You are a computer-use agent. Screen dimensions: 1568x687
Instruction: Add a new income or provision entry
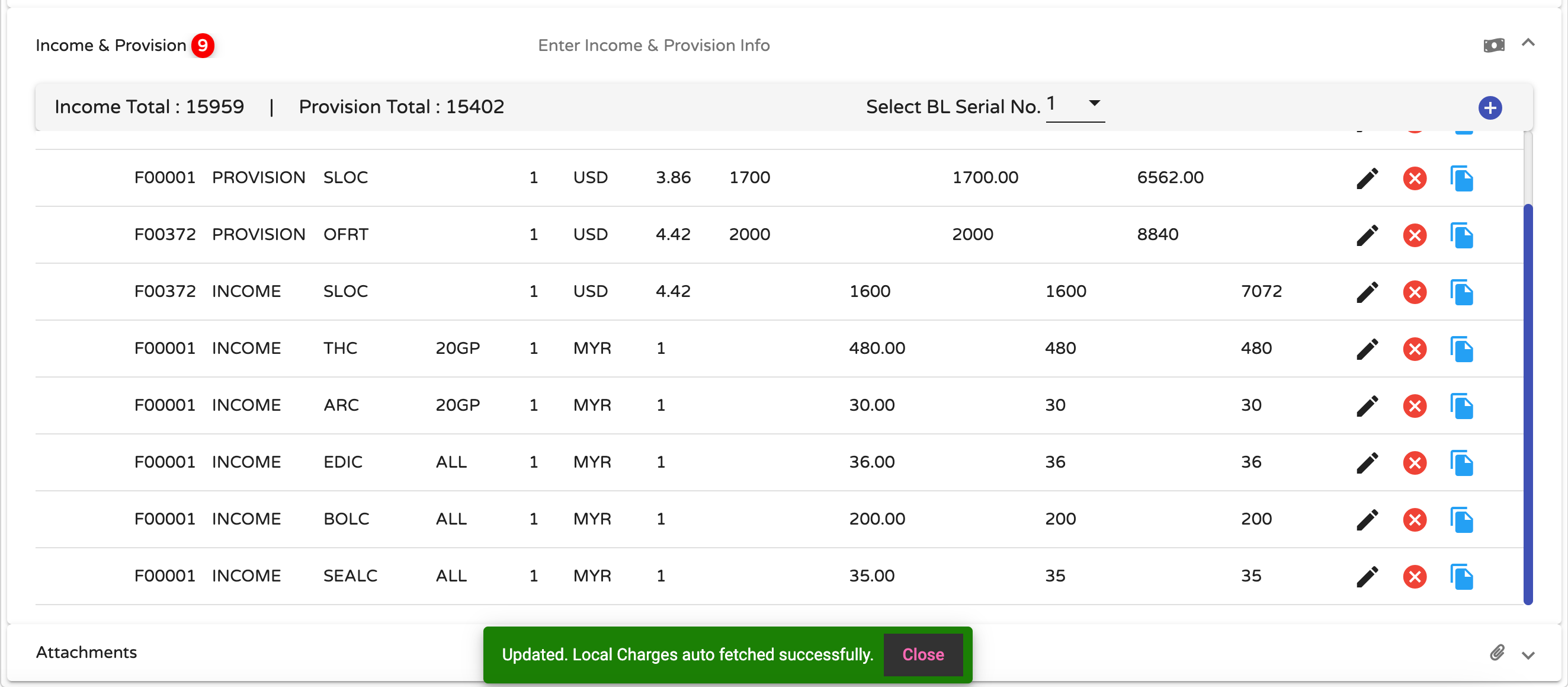coord(1489,108)
